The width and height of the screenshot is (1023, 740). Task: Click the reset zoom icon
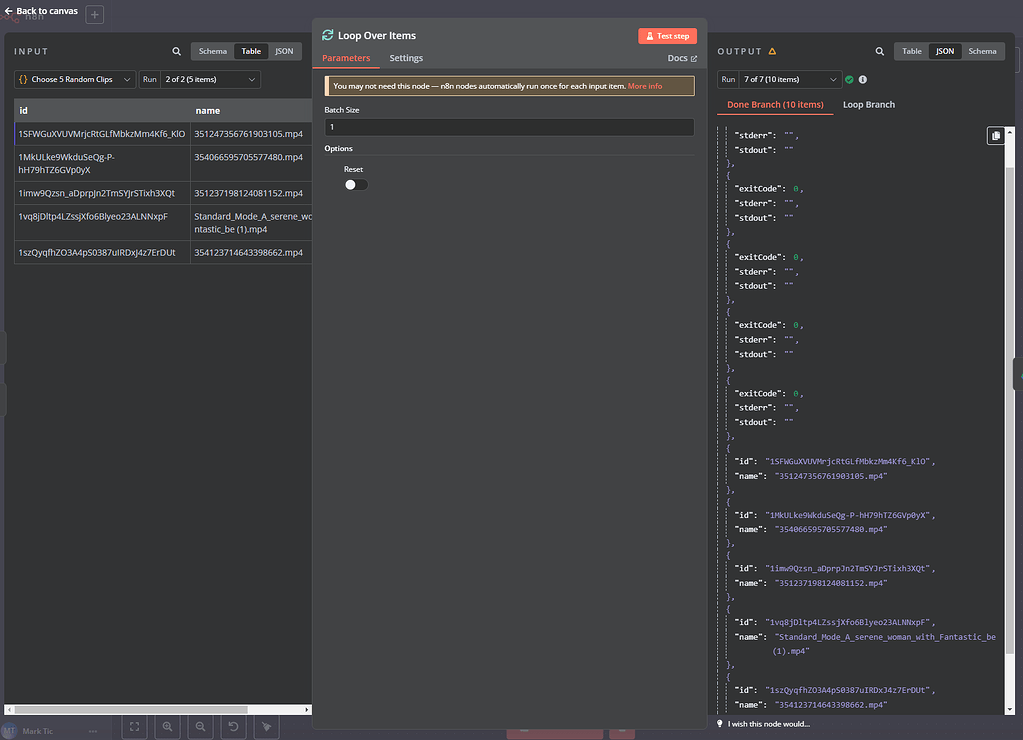[233, 726]
